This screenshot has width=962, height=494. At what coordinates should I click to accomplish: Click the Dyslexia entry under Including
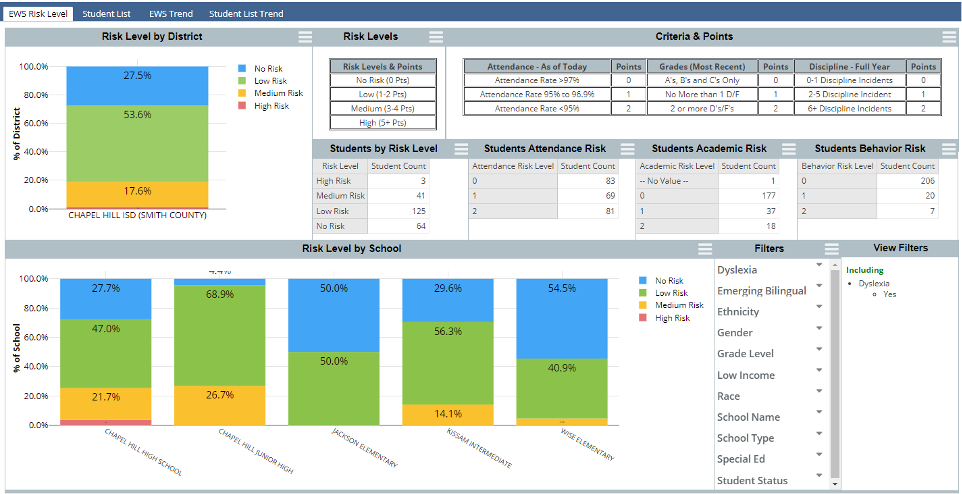[x=874, y=284]
